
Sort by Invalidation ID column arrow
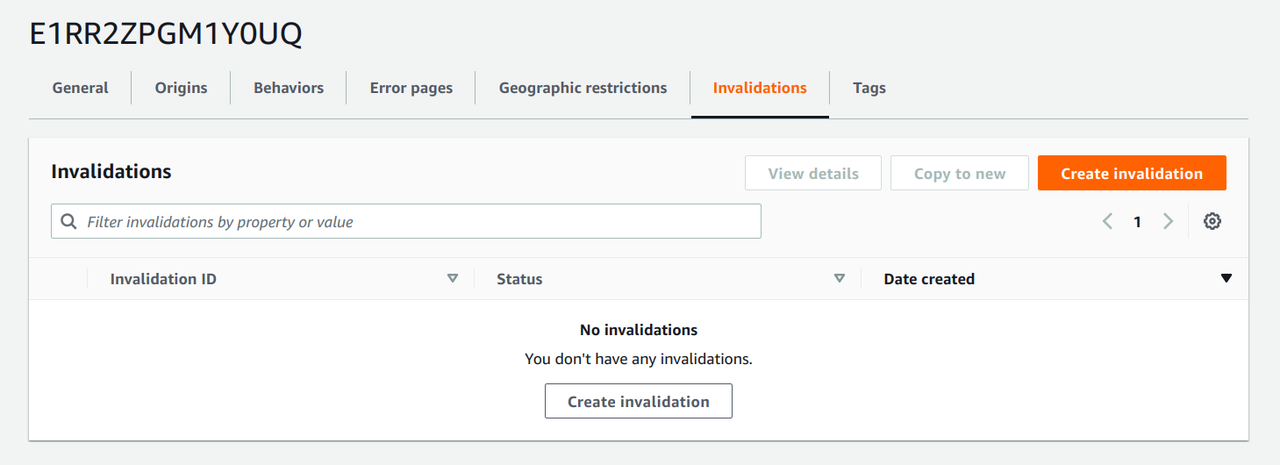(x=452, y=279)
